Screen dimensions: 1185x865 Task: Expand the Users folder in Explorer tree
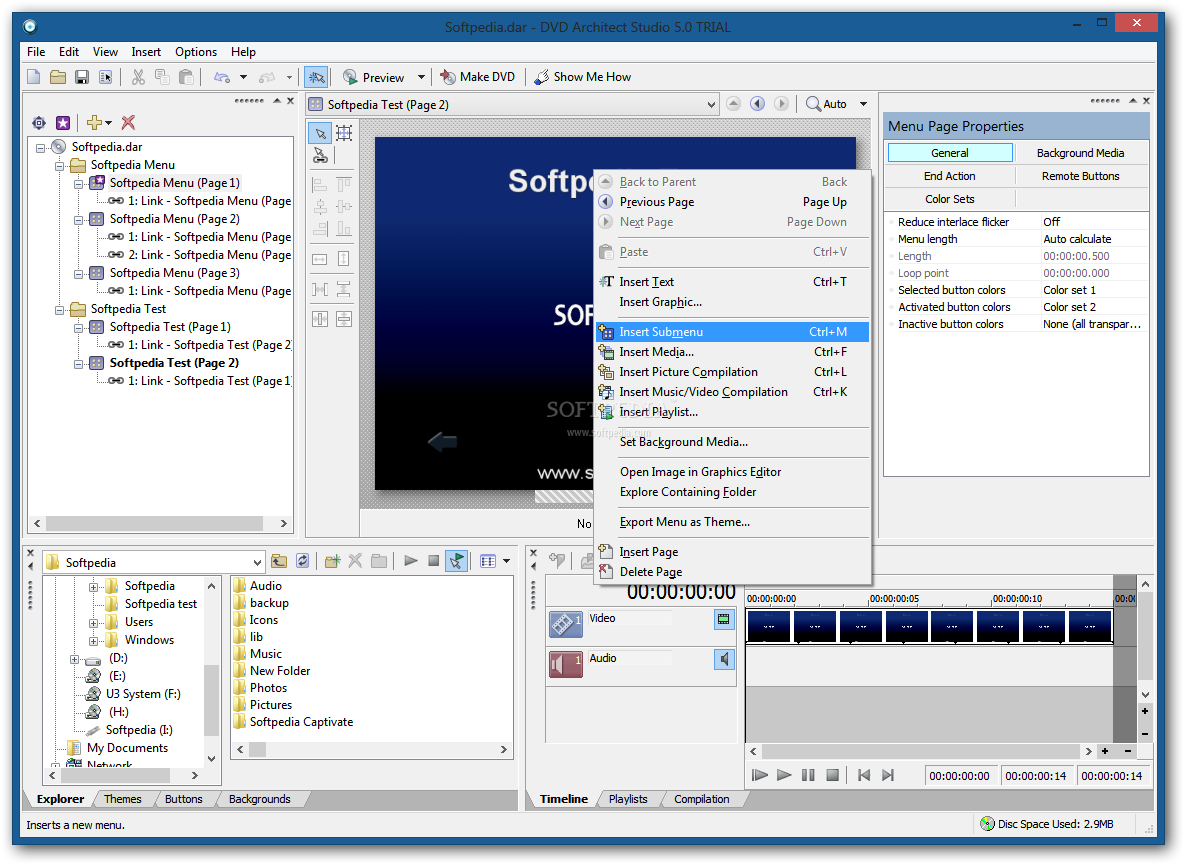point(93,622)
